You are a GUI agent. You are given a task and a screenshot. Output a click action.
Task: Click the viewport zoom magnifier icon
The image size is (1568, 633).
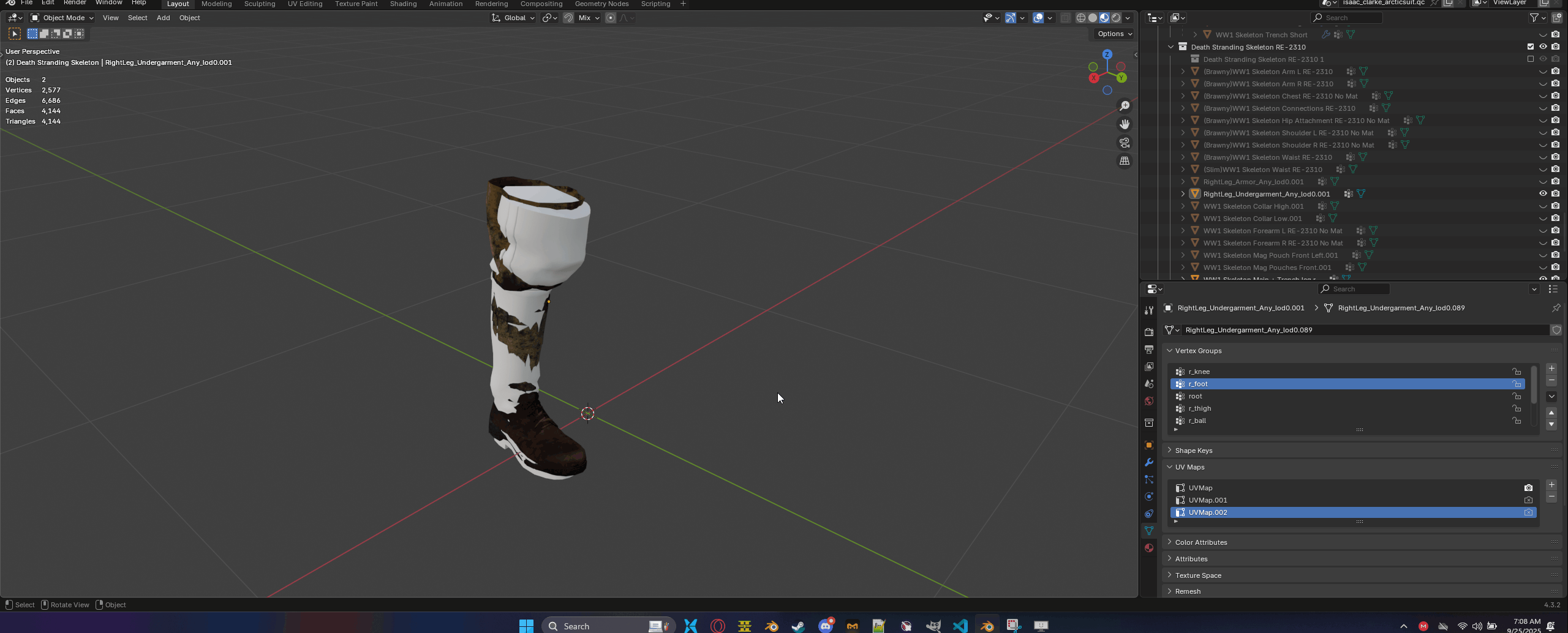1125,106
